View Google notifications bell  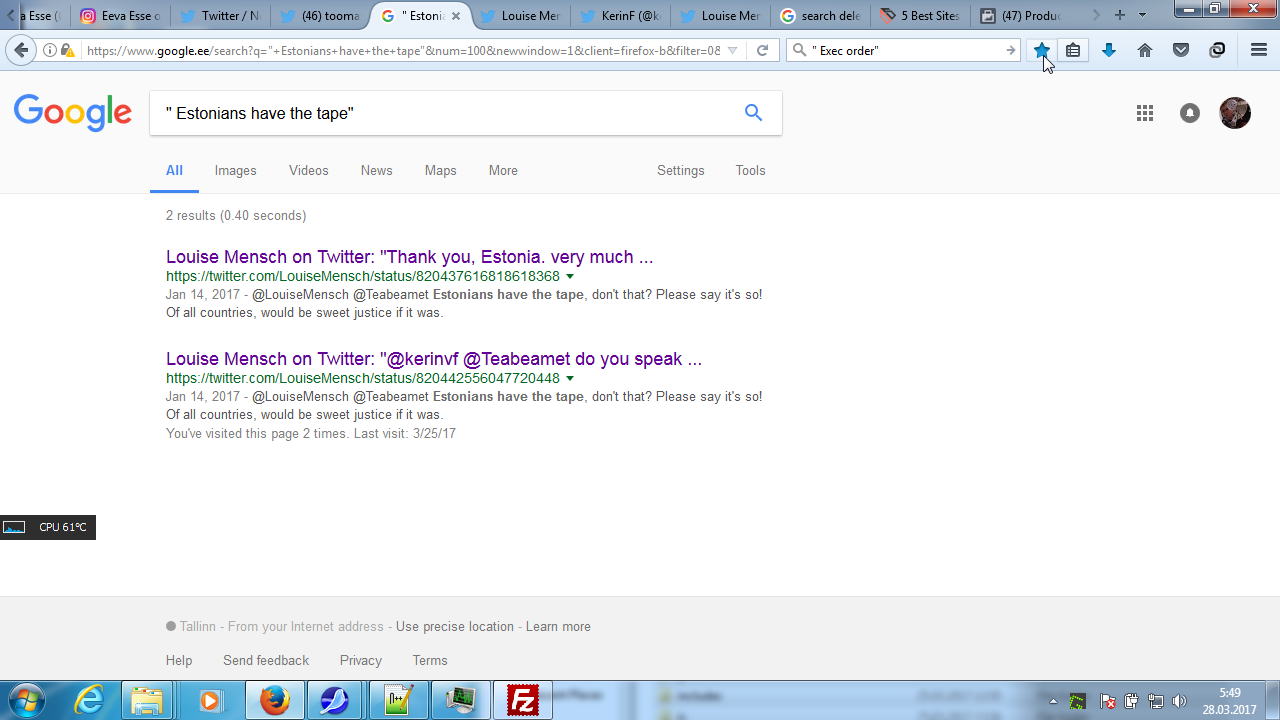coord(1190,113)
